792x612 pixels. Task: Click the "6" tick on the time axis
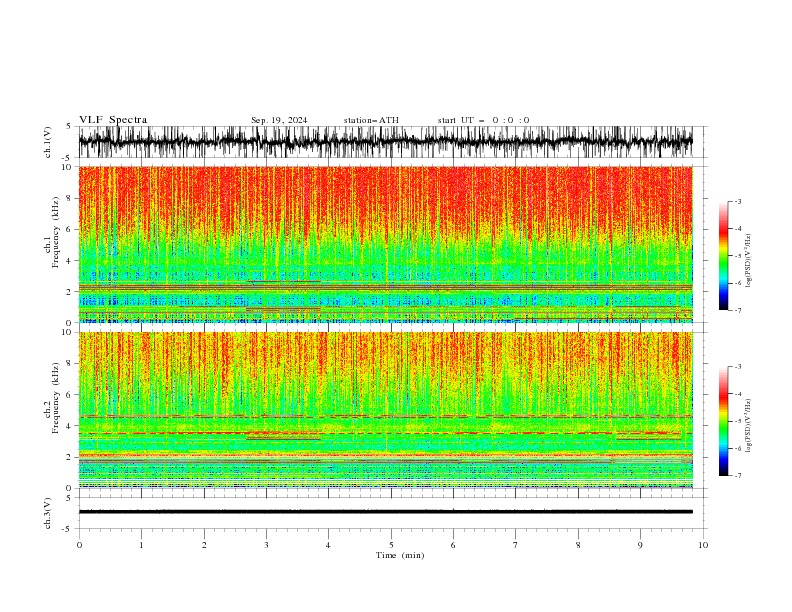click(453, 545)
